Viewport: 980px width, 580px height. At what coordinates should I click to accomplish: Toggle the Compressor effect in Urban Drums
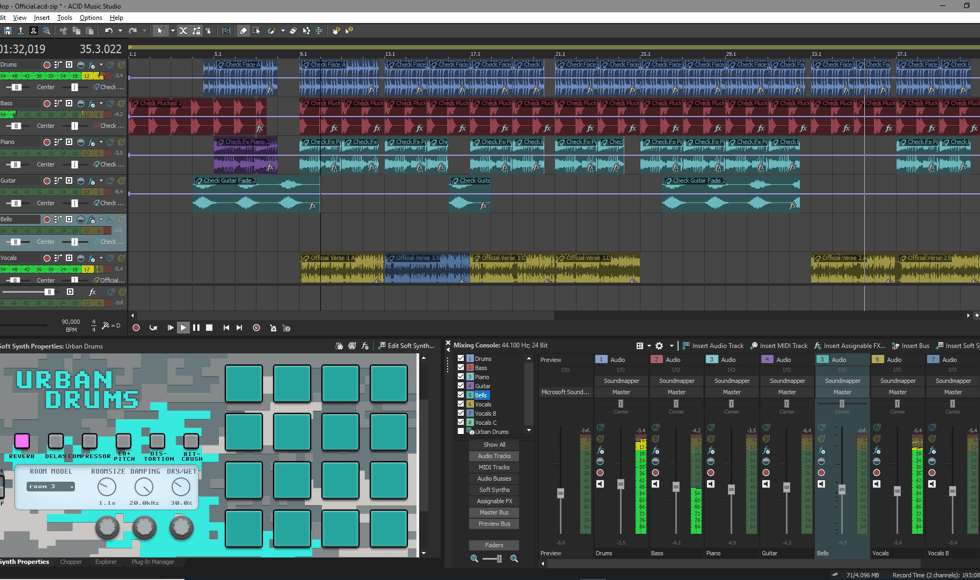(x=89, y=441)
